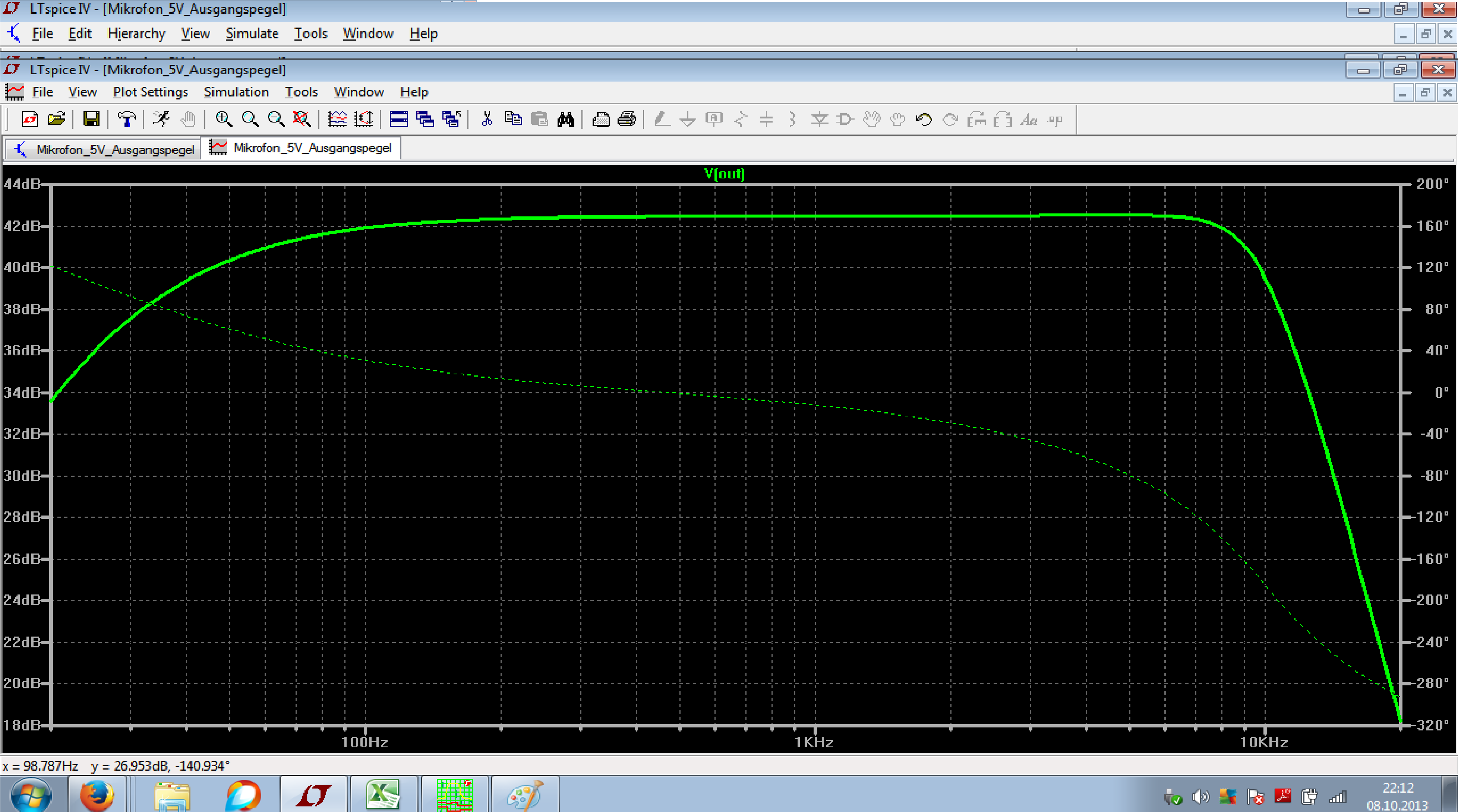Click the 0° phase axis label

click(x=1441, y=392)
